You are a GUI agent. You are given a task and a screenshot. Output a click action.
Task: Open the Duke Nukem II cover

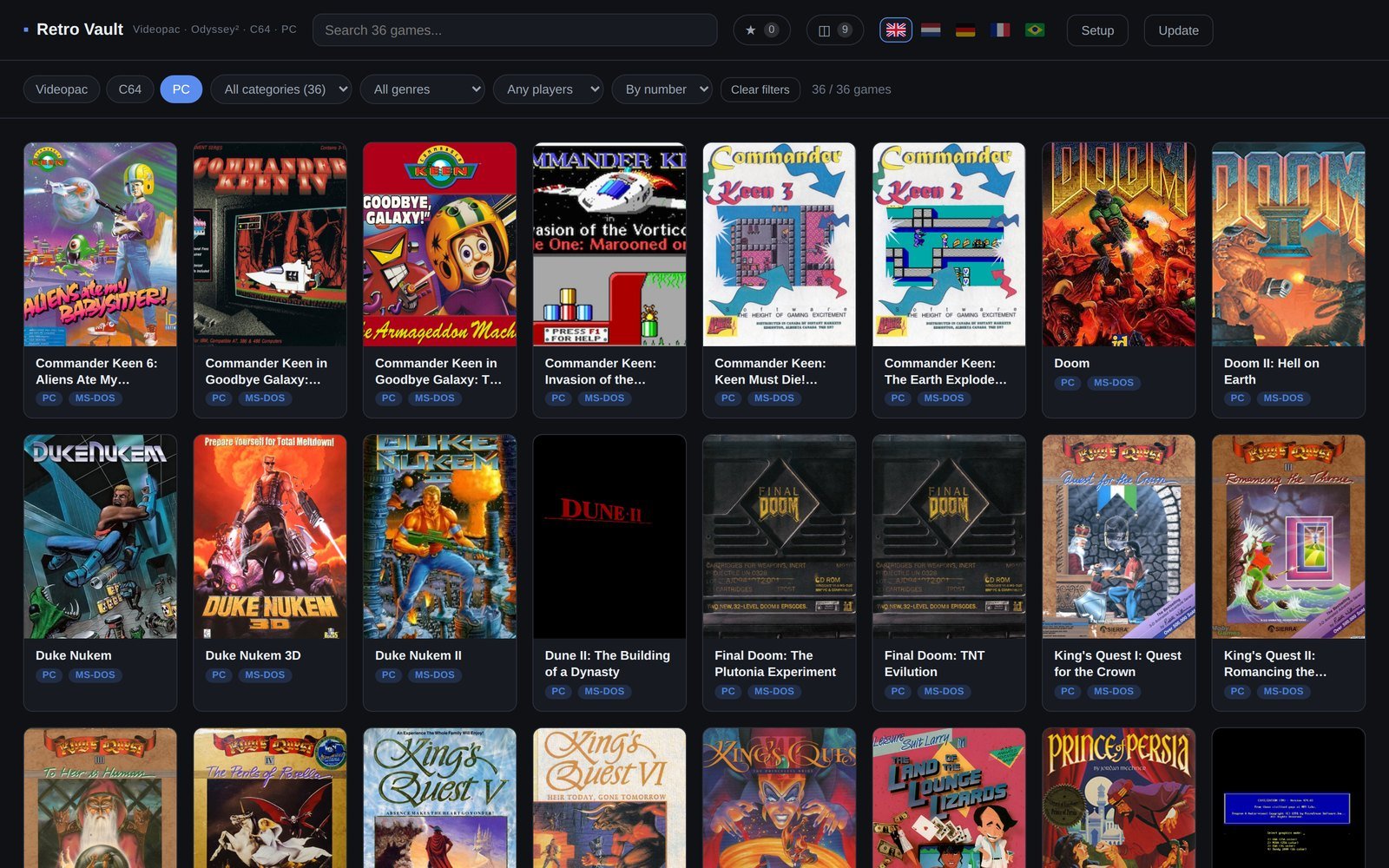click(439, 537)
